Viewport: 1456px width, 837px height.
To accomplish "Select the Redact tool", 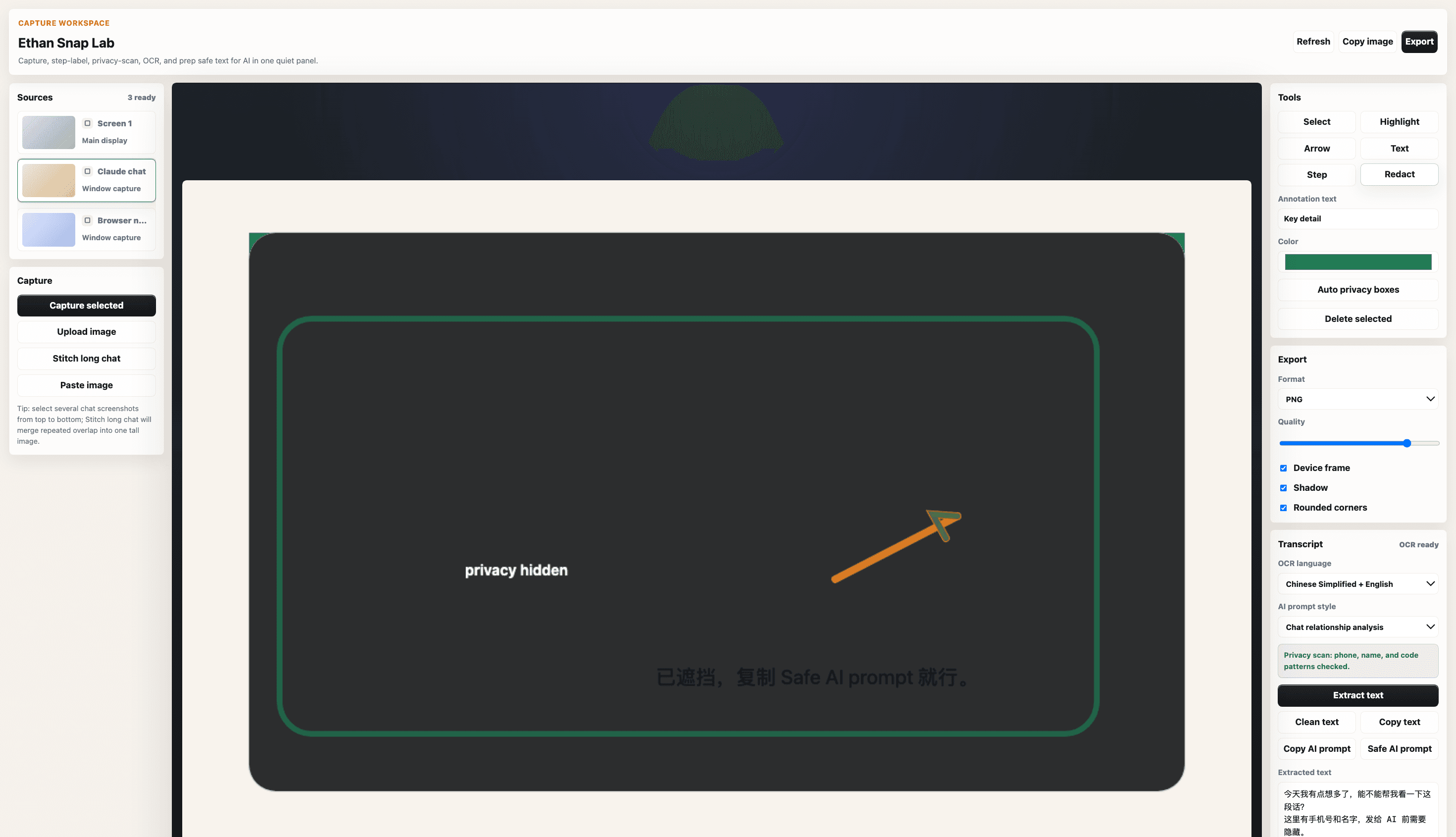I will [1399, 174].
